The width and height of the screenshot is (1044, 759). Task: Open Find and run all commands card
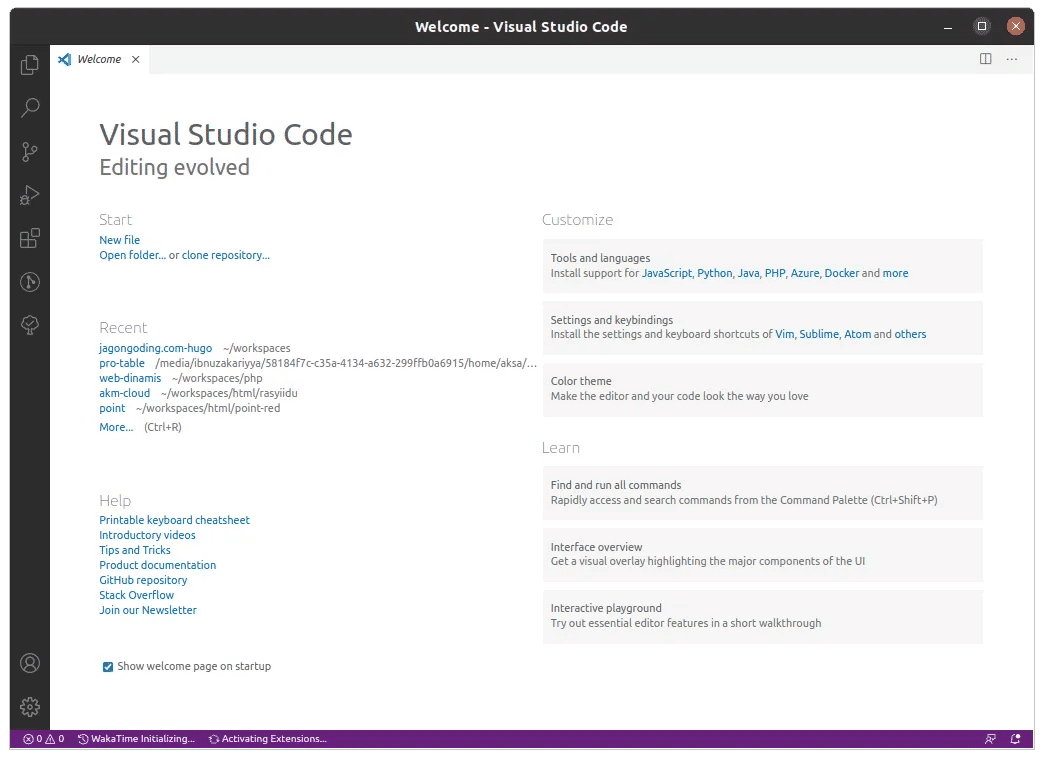[x=762, y=493]
